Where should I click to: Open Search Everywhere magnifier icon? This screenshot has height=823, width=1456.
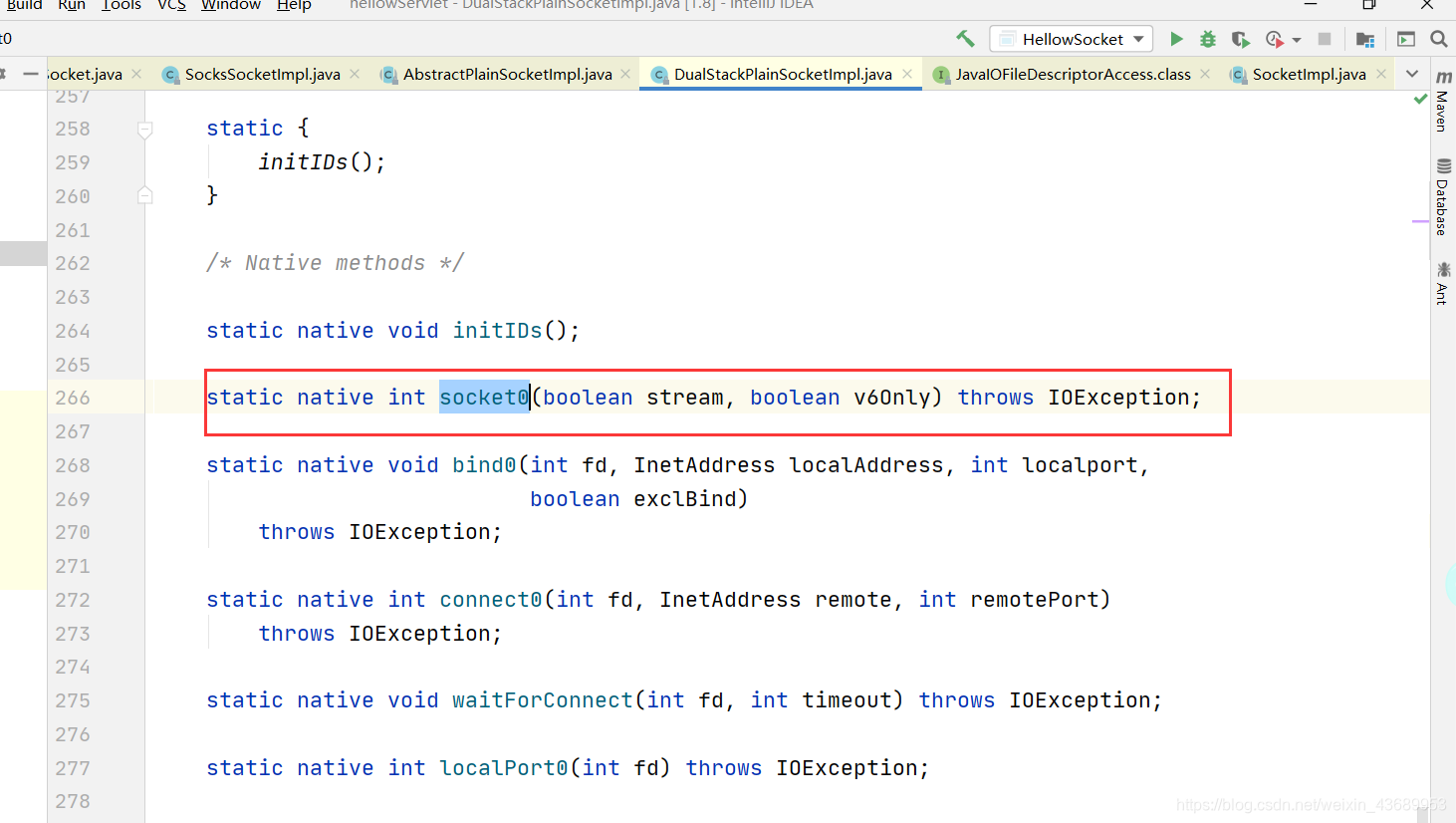1439,39
